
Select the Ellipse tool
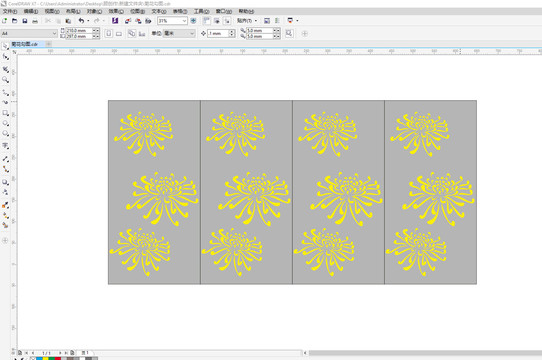(5, 123)
